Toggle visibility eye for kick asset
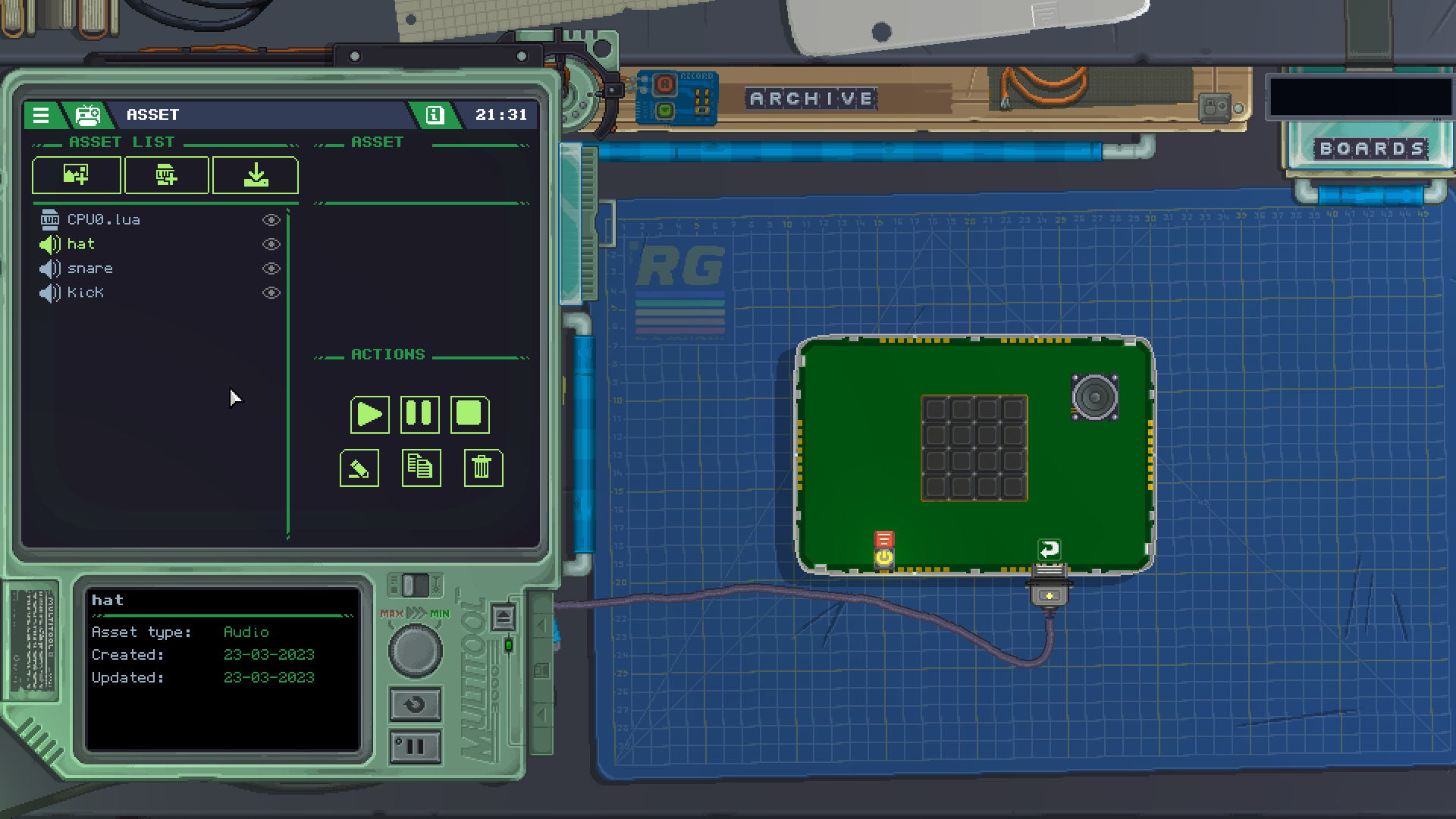The height and width of the screenshot is (819, 1456). tap(271, 293)
